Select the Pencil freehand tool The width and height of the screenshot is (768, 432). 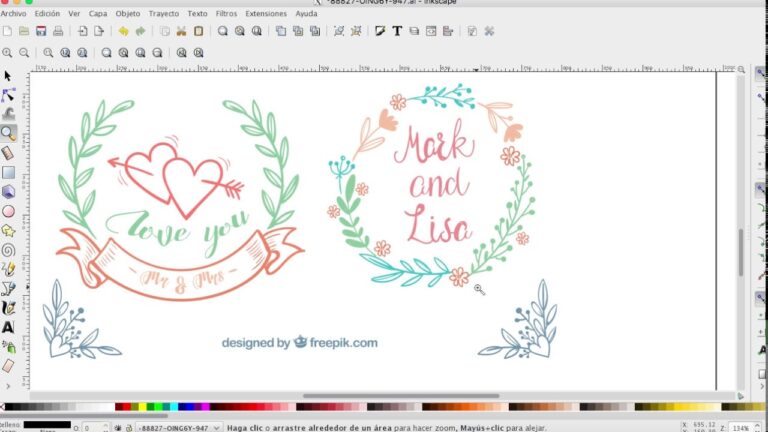click(8, 269)
